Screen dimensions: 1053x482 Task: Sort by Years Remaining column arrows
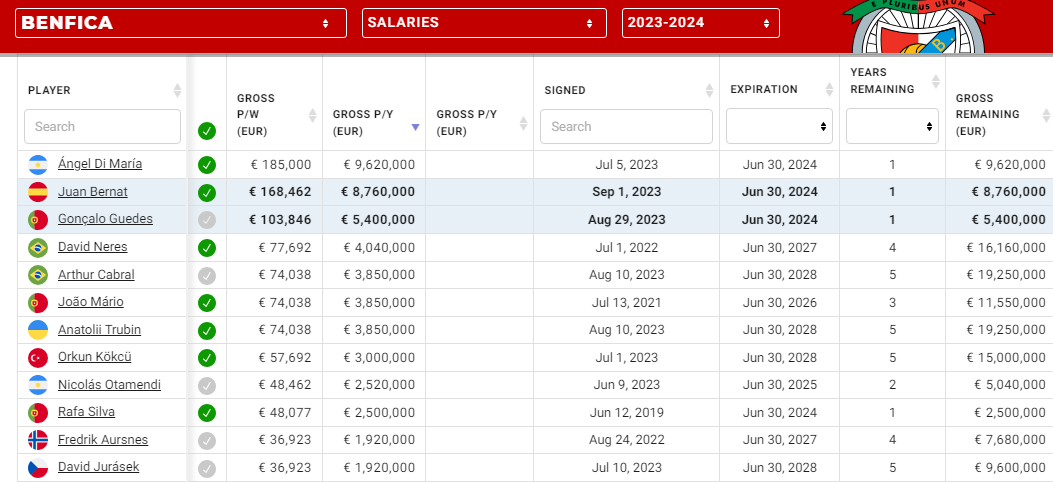[936, 82]
